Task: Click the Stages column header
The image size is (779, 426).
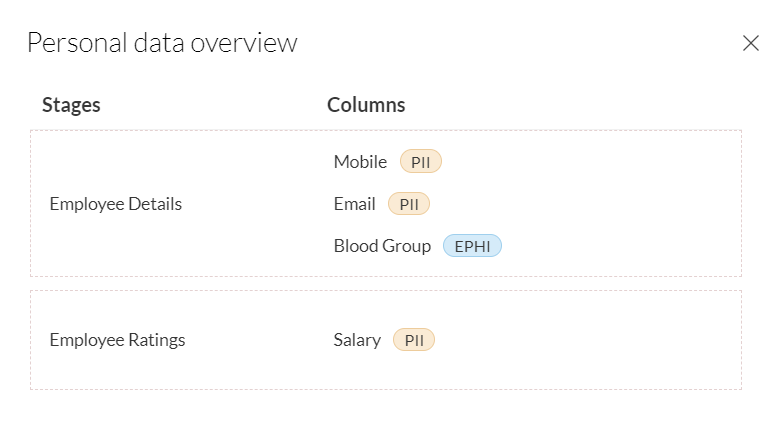Action: [71, 105]
